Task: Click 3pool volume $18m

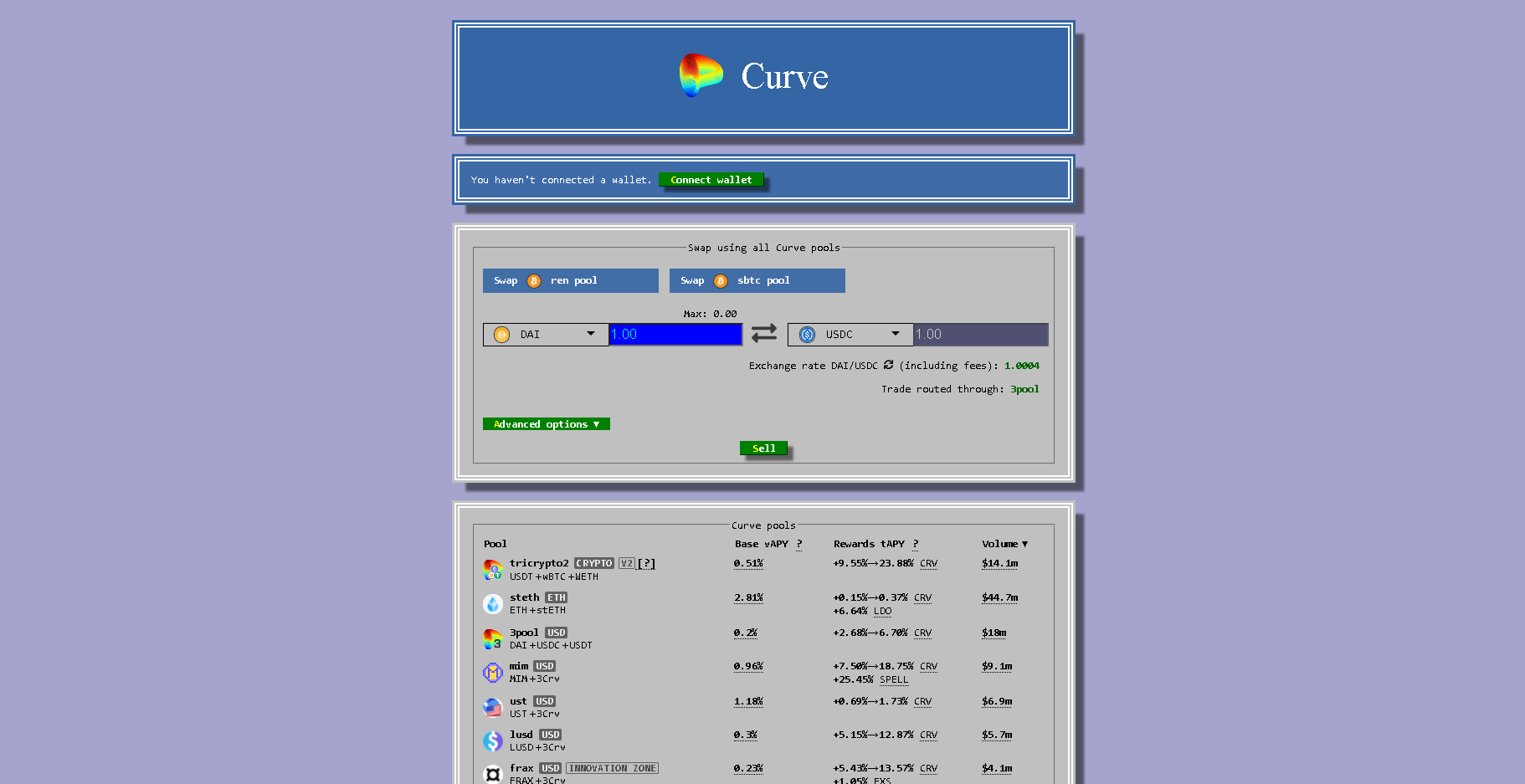Action: coord(994,633)
